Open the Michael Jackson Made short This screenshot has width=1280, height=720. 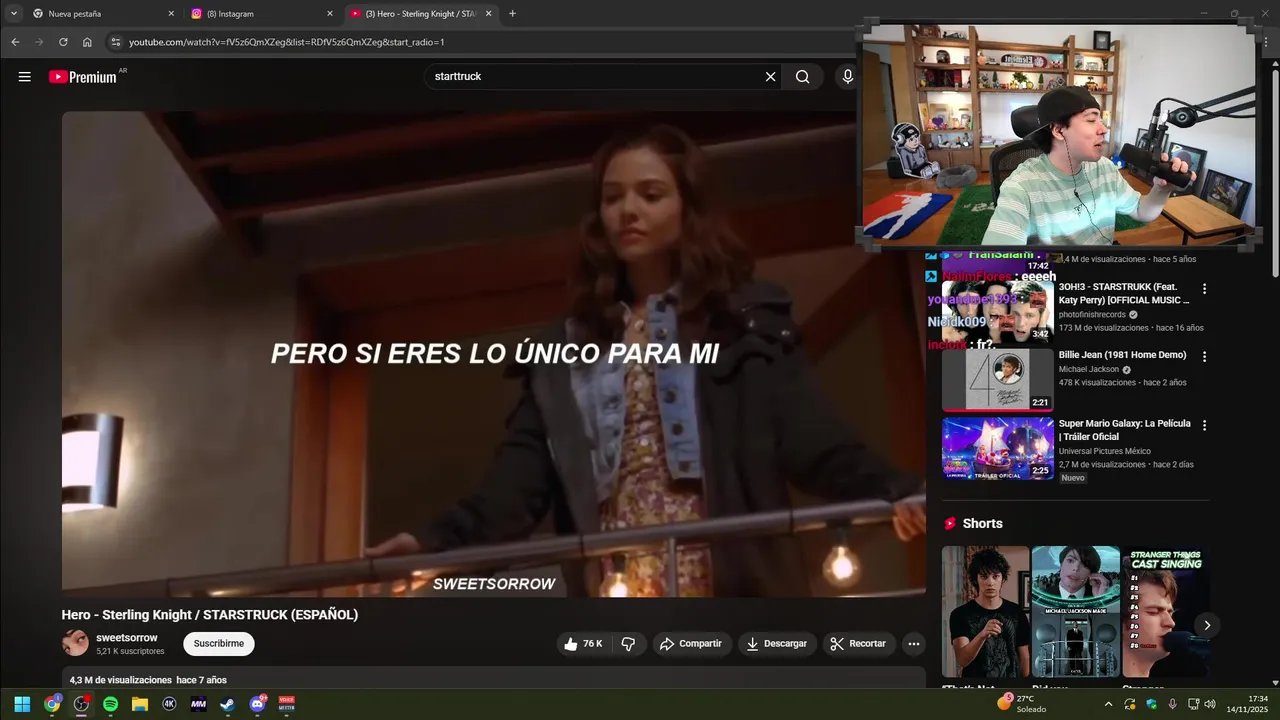(1075, 611)
